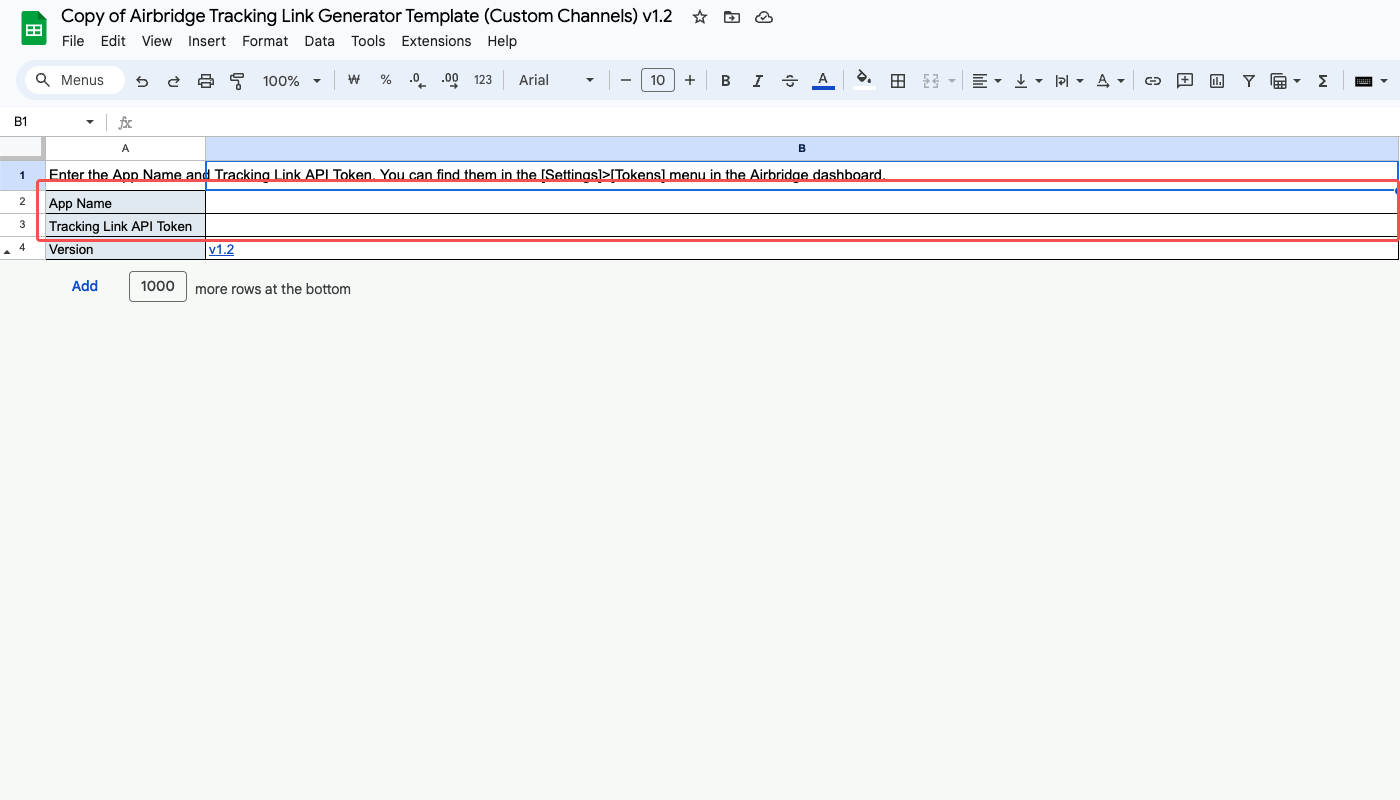Redo the last action
Viewport: 1400px width, 800px height.
point(174,81)
